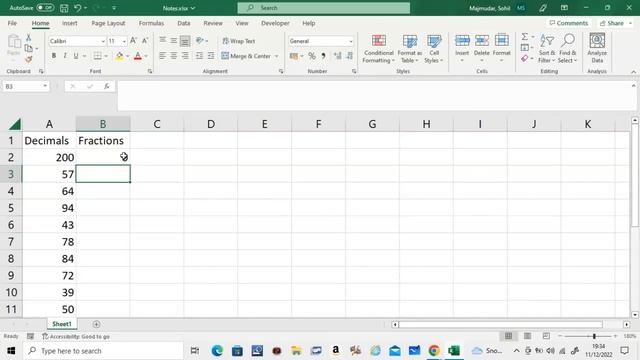Screen dimensions: 640x360
Task: Open the File tab
Action: coord(12,23)
